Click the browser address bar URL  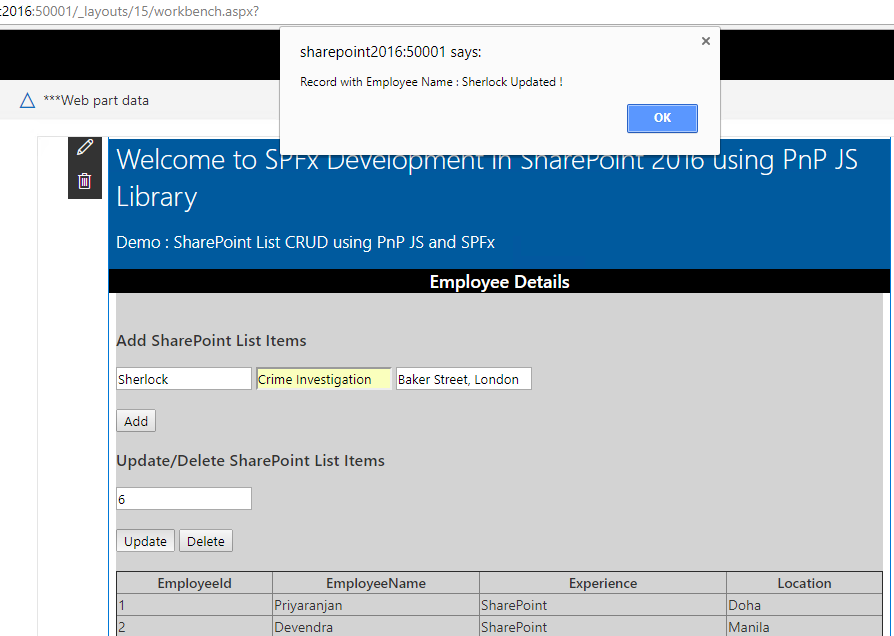point(130,11)
